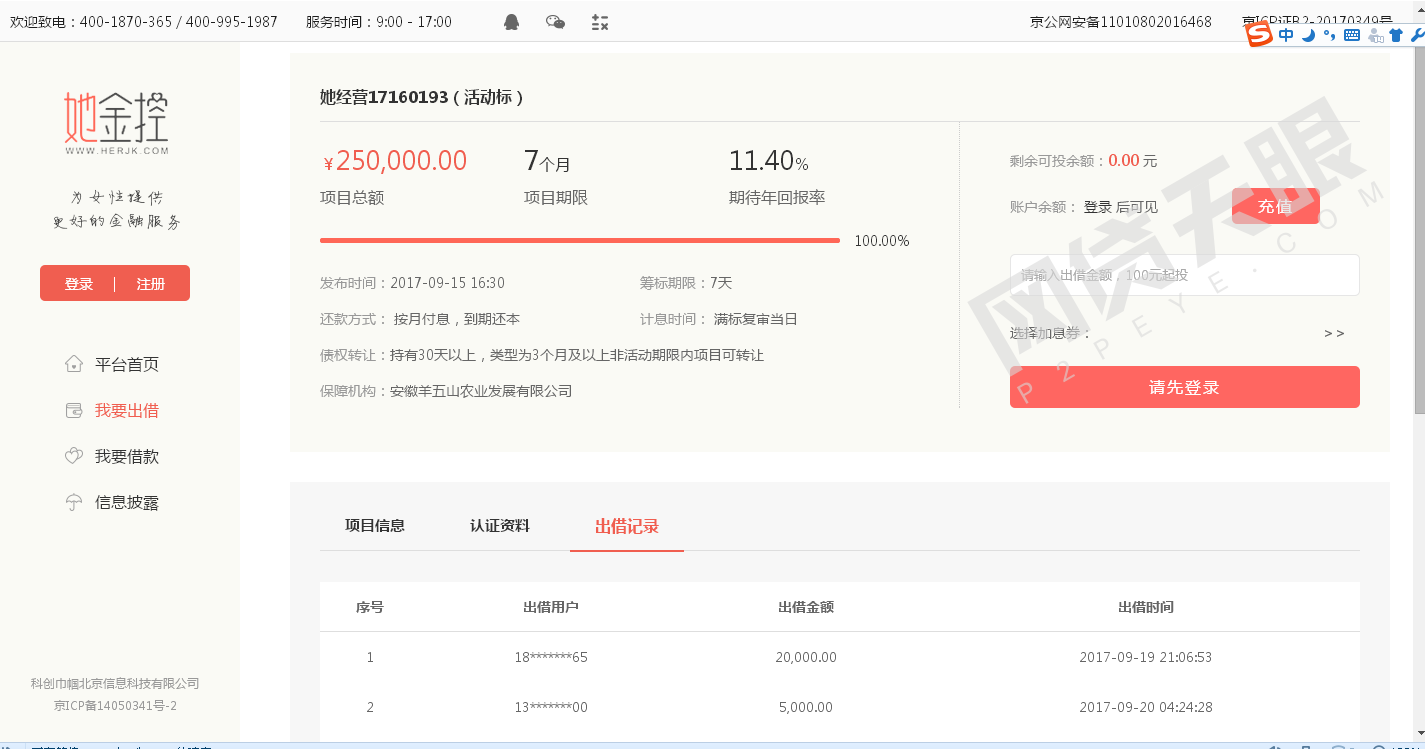Click the QQ penguin icon
The image size is (1425, 749).
[x=511, y=22]
